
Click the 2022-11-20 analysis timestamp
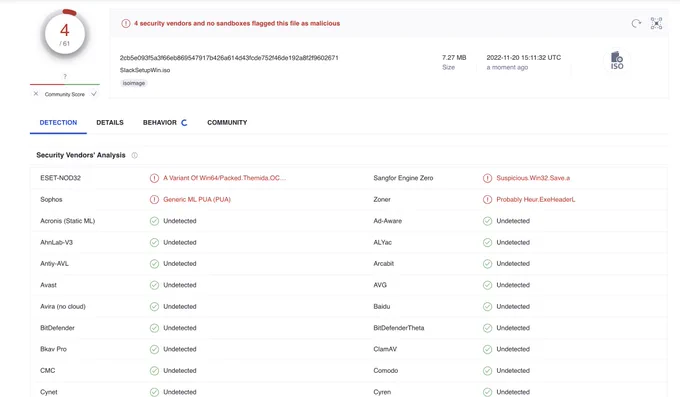click(523, 57)
